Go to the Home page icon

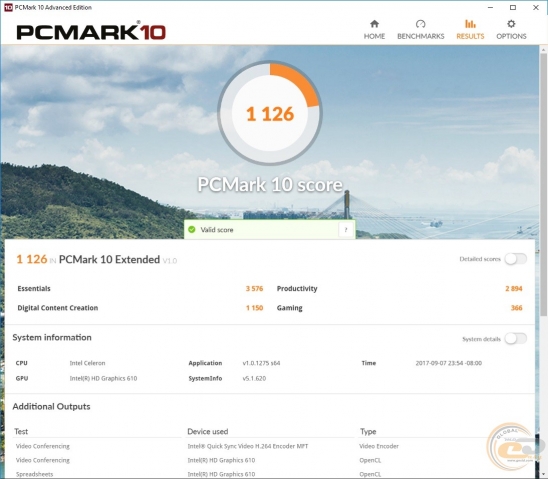(x=374, y=24)
